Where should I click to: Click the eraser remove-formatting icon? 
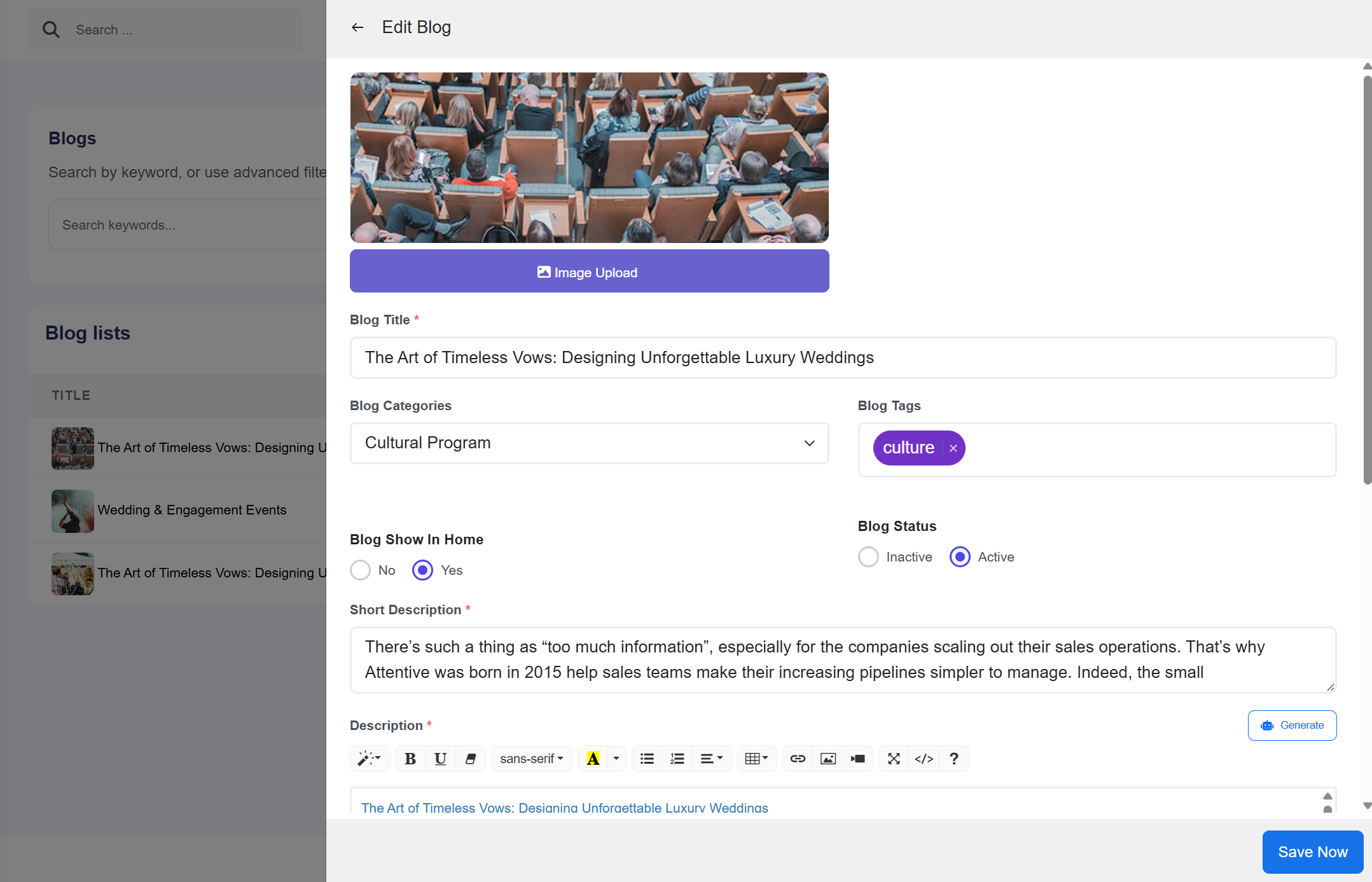[471, 759]
